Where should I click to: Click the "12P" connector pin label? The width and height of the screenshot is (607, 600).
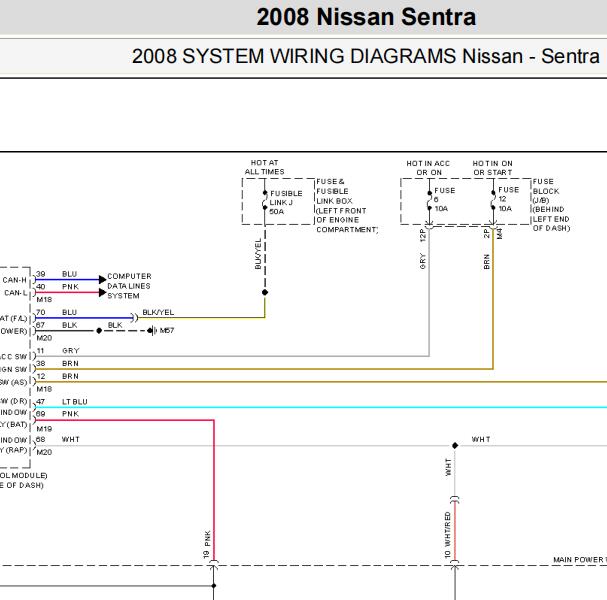422,235
